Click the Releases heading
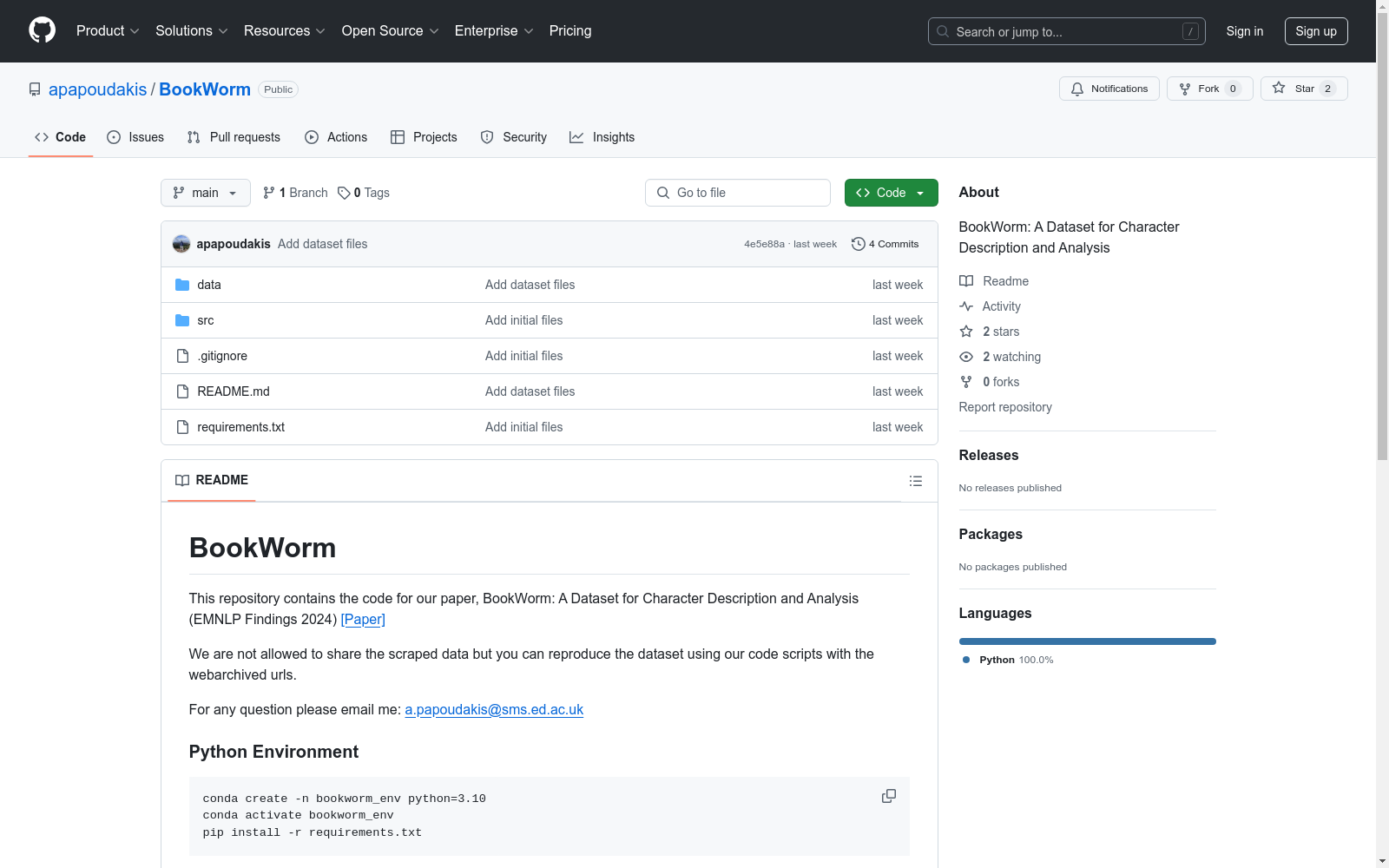 pyautogui.click(x=989, y=455)
